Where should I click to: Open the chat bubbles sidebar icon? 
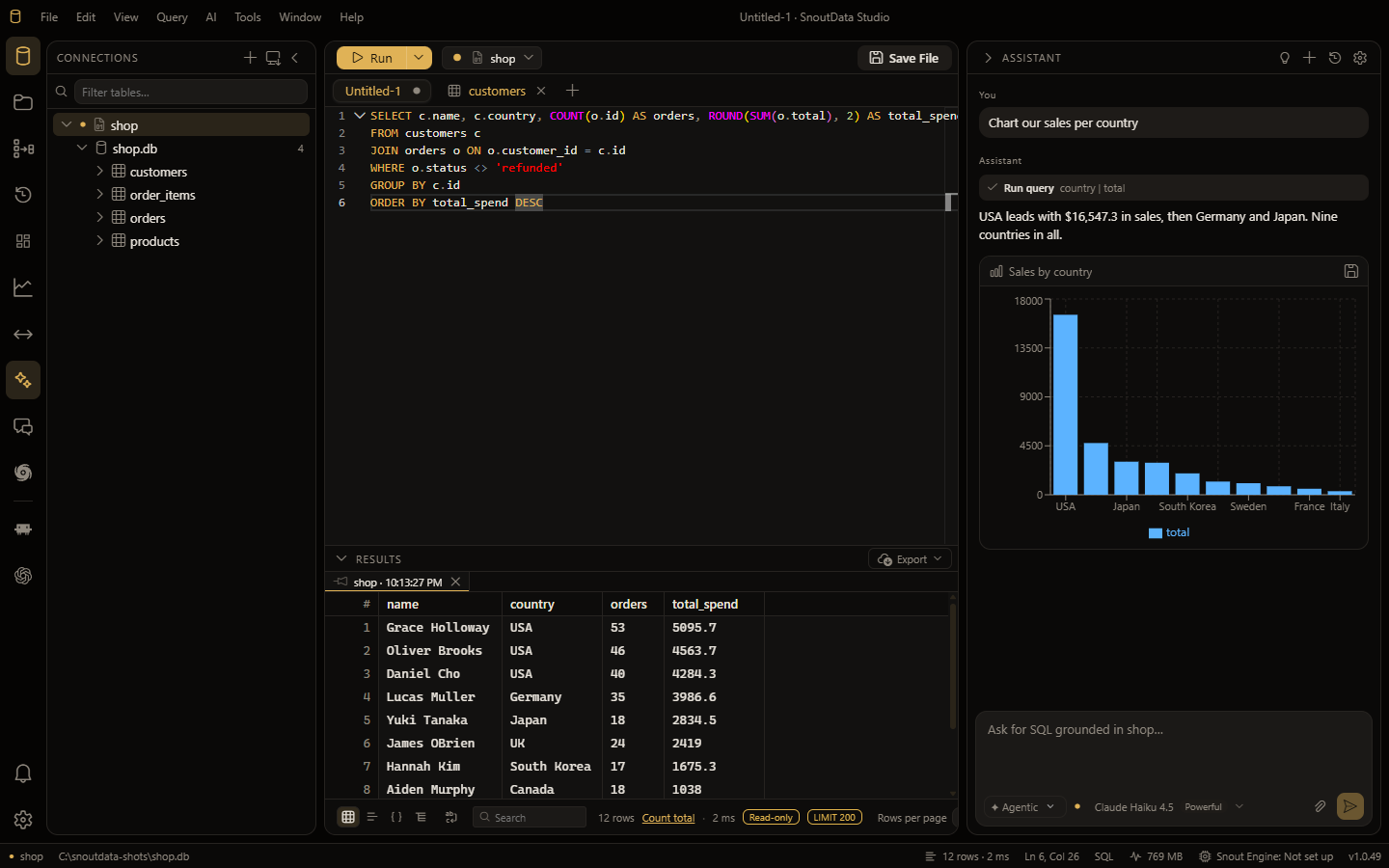23,426
